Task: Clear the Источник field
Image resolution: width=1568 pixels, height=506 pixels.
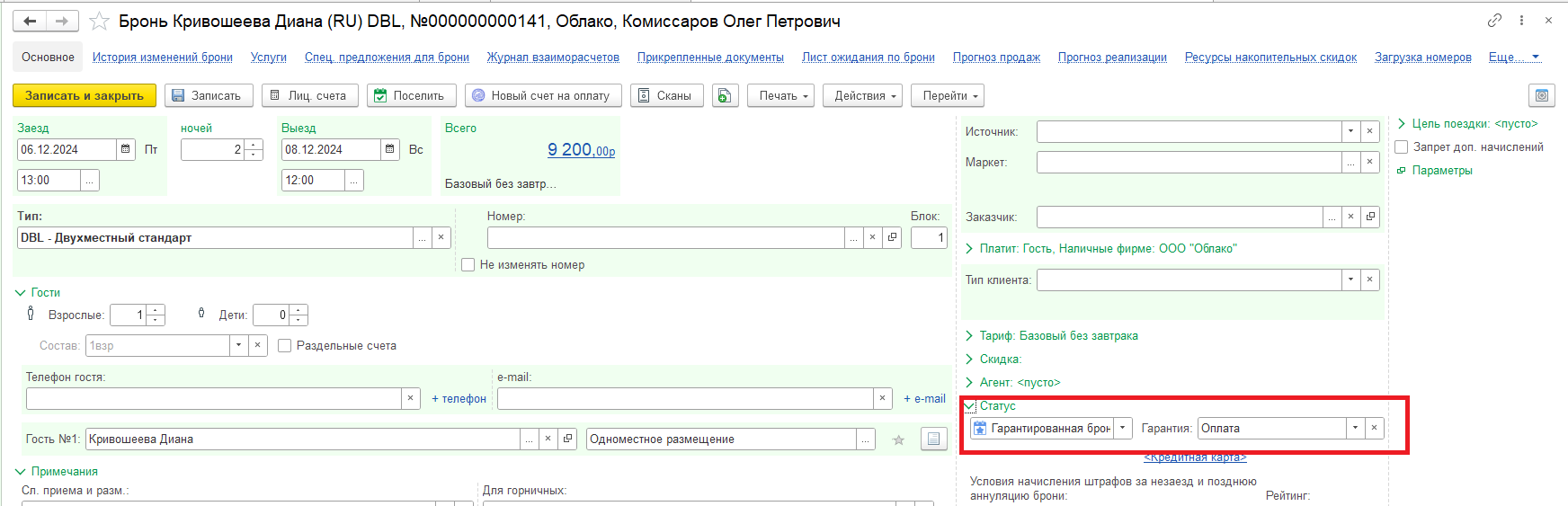Action: [1369, 131]
